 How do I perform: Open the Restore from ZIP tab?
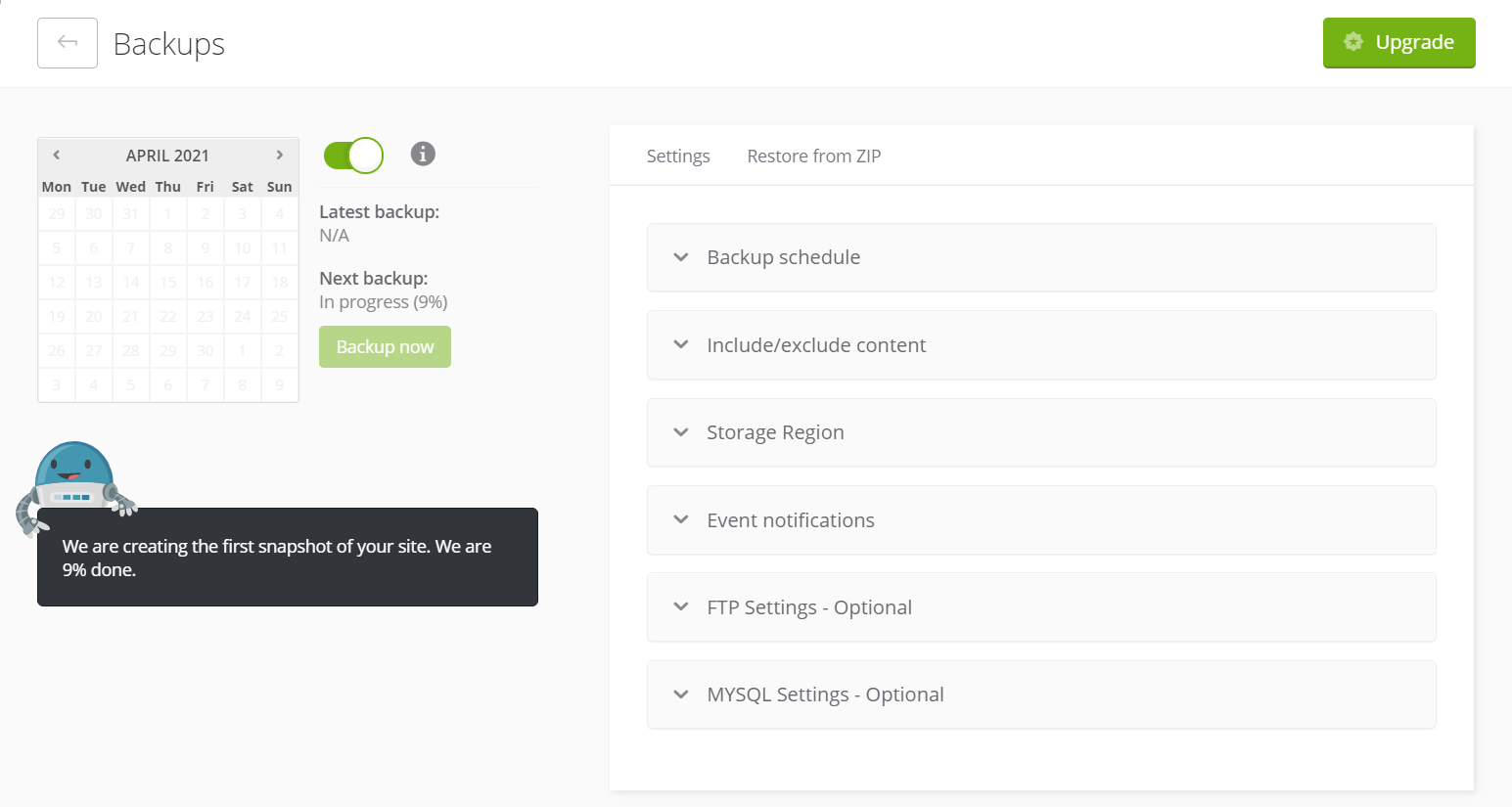coord(813,157)
